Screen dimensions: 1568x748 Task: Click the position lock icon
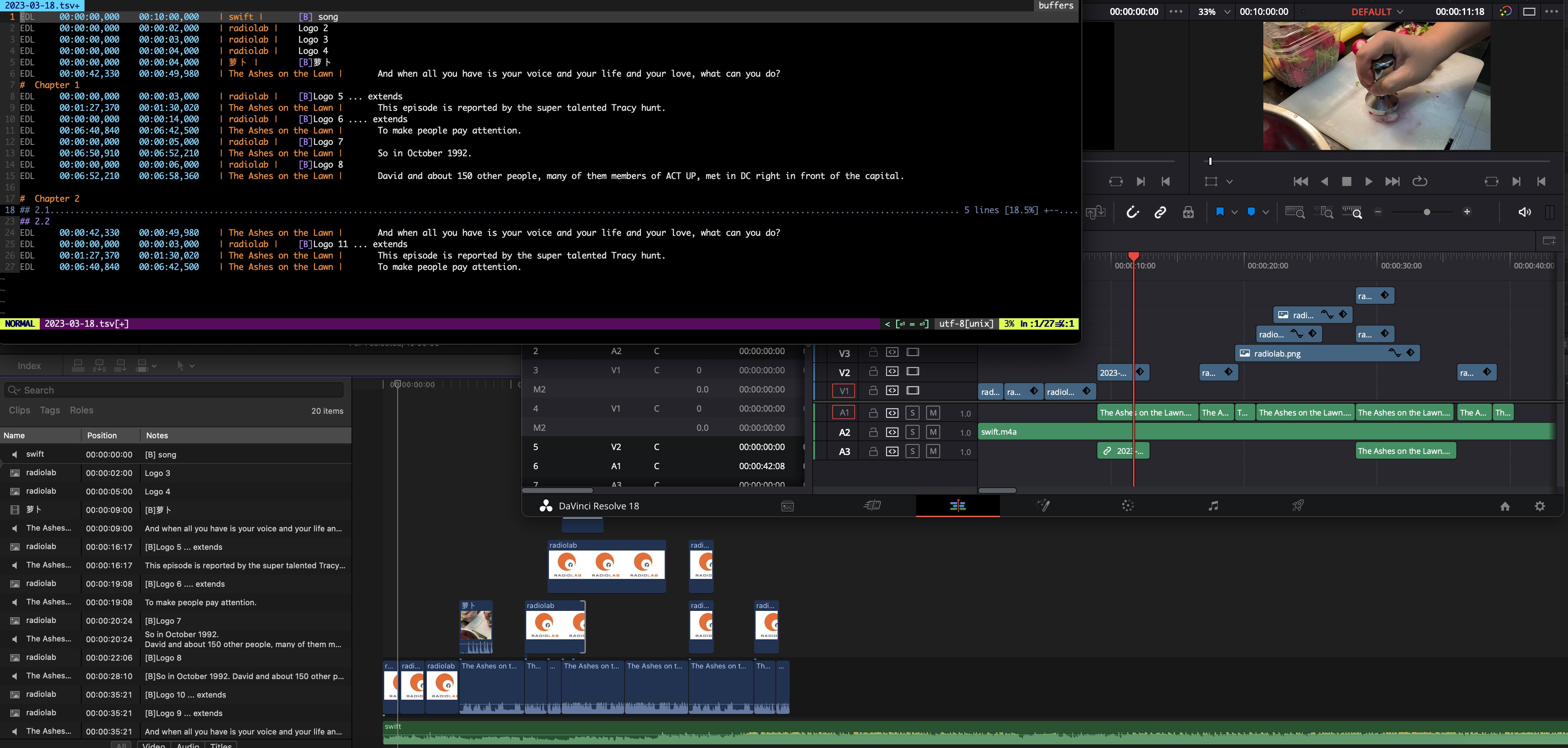click(x=1188, y=212)
